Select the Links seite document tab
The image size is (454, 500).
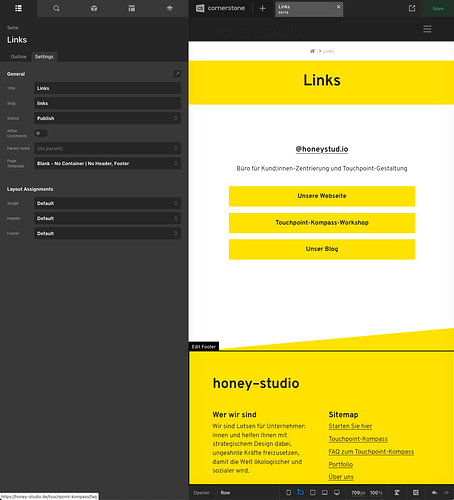[309, 9]
